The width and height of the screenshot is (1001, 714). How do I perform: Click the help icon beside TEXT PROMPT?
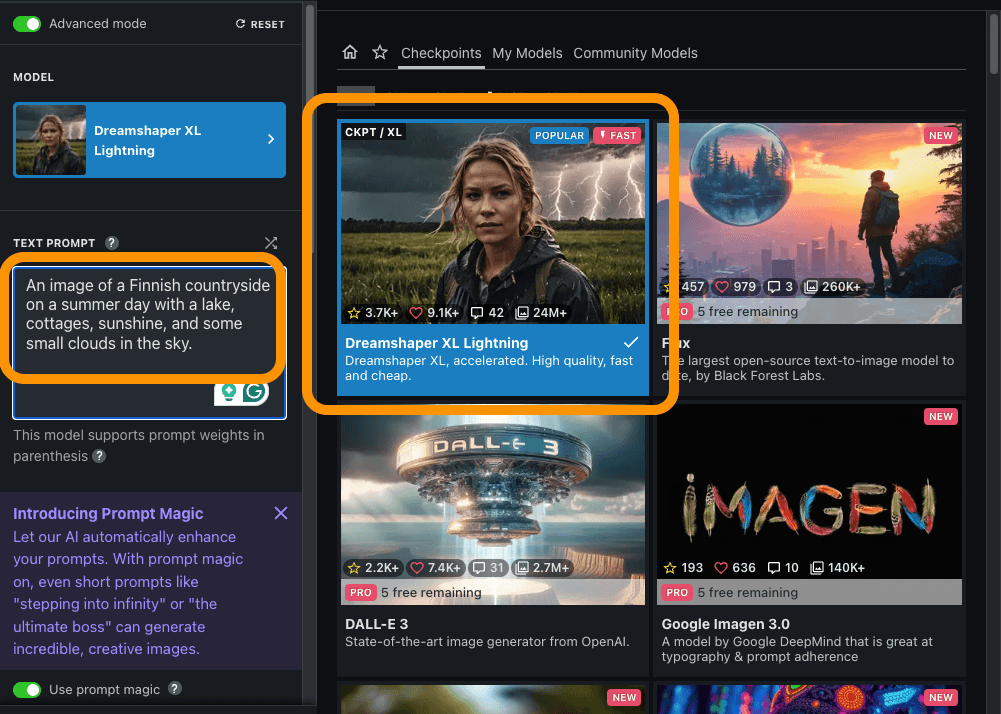(112, 243)
